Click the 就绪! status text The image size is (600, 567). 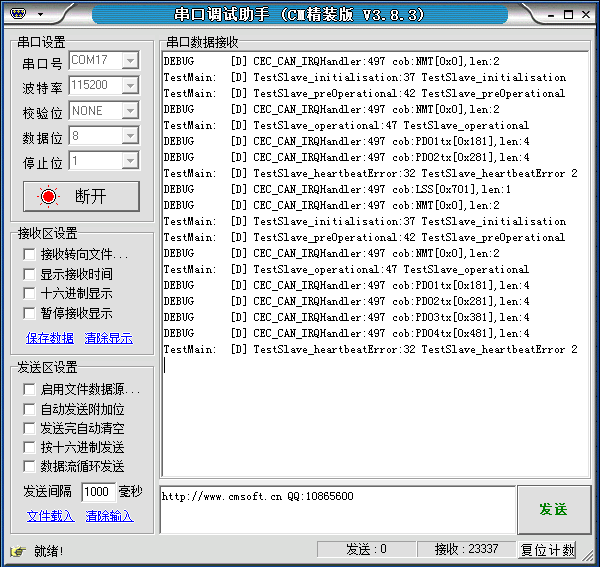[49, 551]
